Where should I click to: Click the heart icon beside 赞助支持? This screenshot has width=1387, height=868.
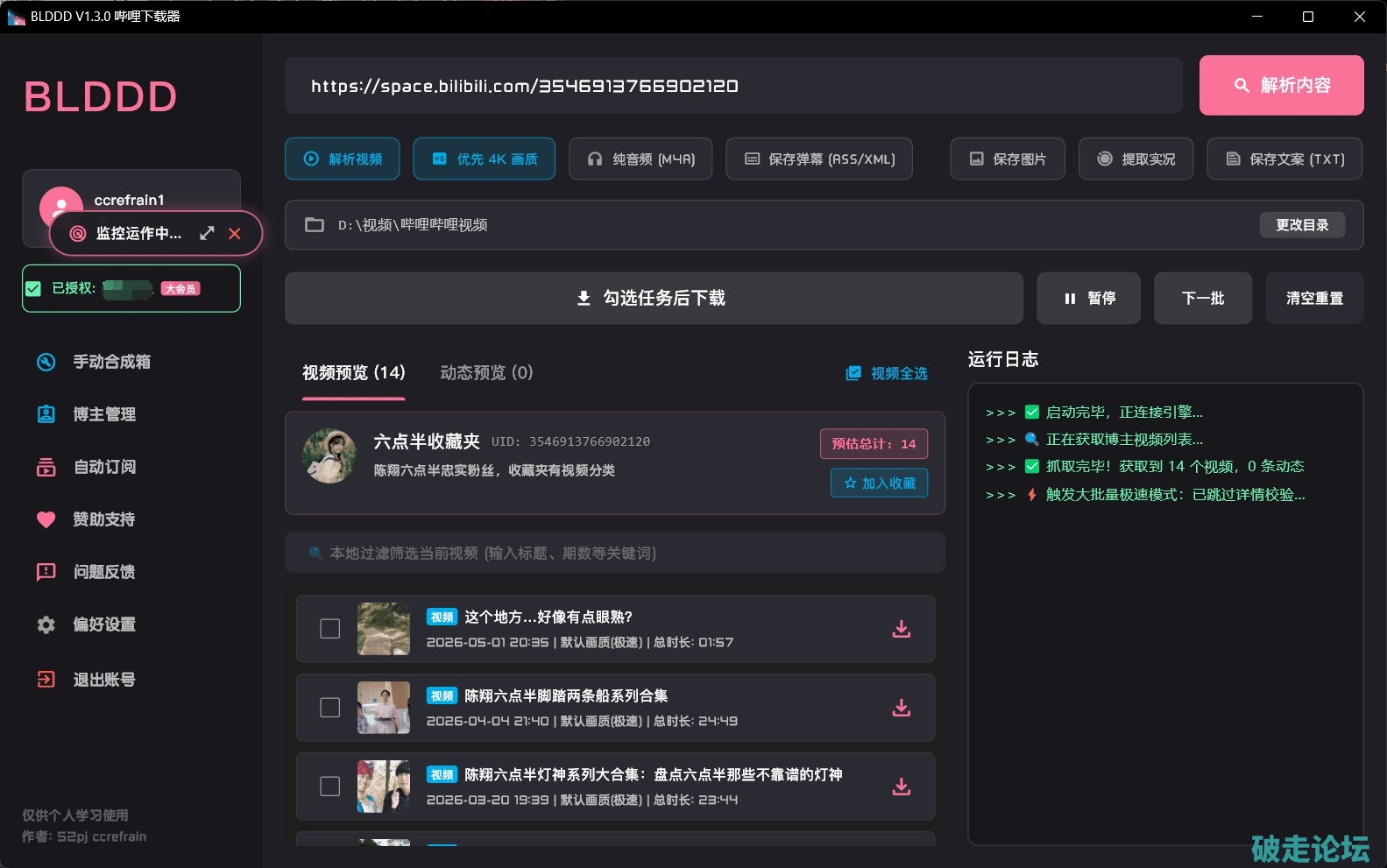46,519
